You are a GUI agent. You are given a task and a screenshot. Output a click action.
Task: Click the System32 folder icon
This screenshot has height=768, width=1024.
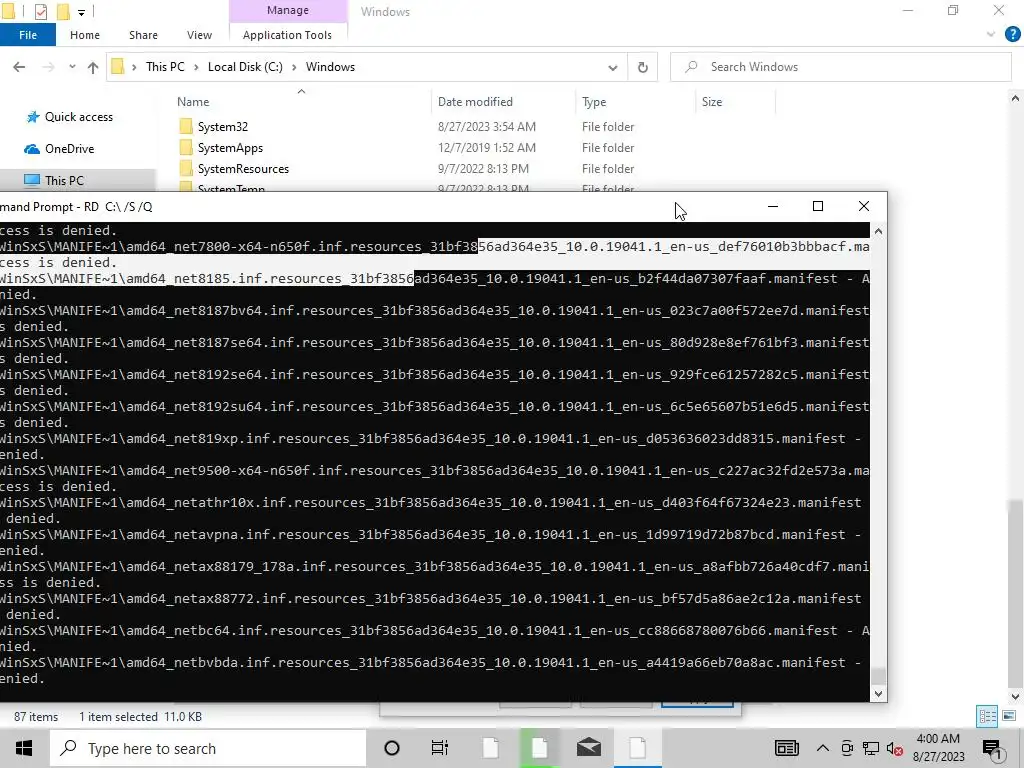(186, 126)
